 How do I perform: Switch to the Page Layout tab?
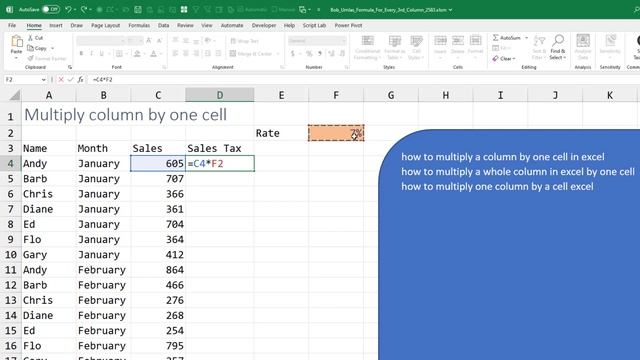105,25
